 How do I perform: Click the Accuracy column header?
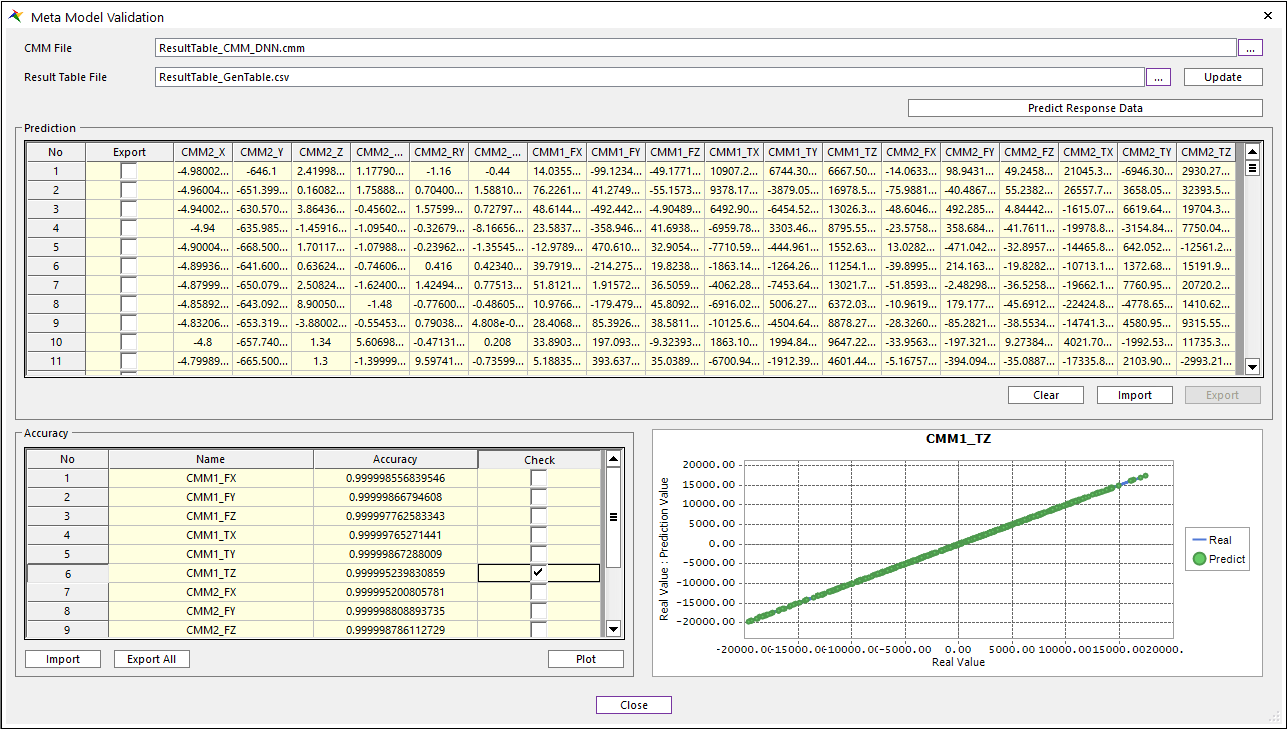click(395, 459)
